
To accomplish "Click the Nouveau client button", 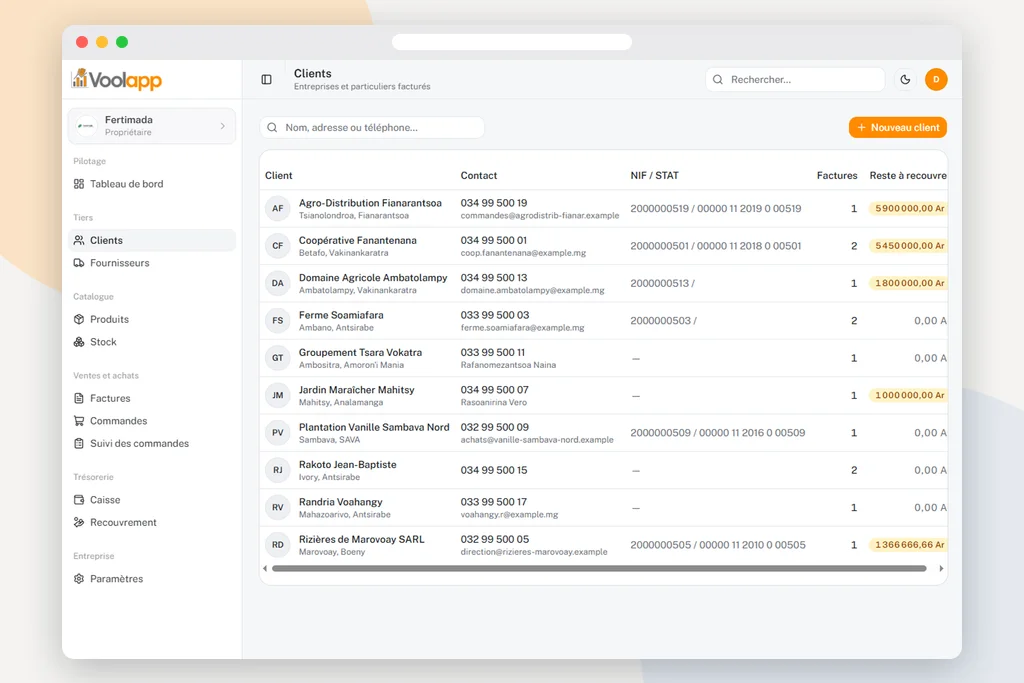I will (x=897, y=127).
